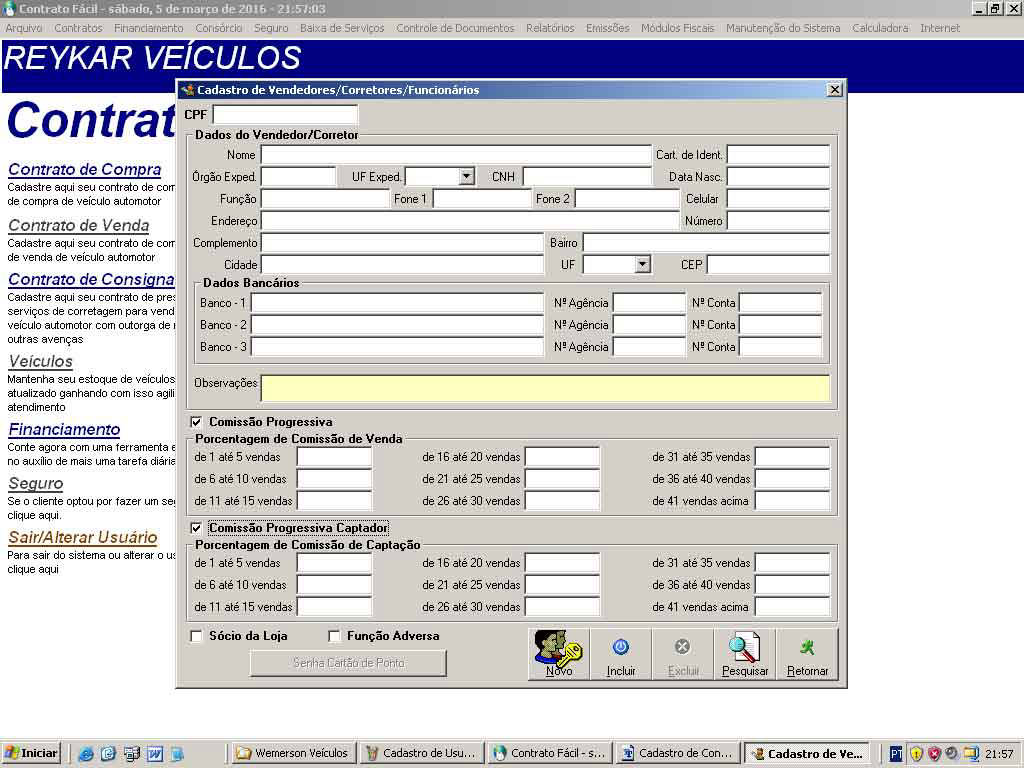1024x768 pixels.
Task: Click the Retornar running-man icon
Action: pyautogui.click(x=807, y=654)
